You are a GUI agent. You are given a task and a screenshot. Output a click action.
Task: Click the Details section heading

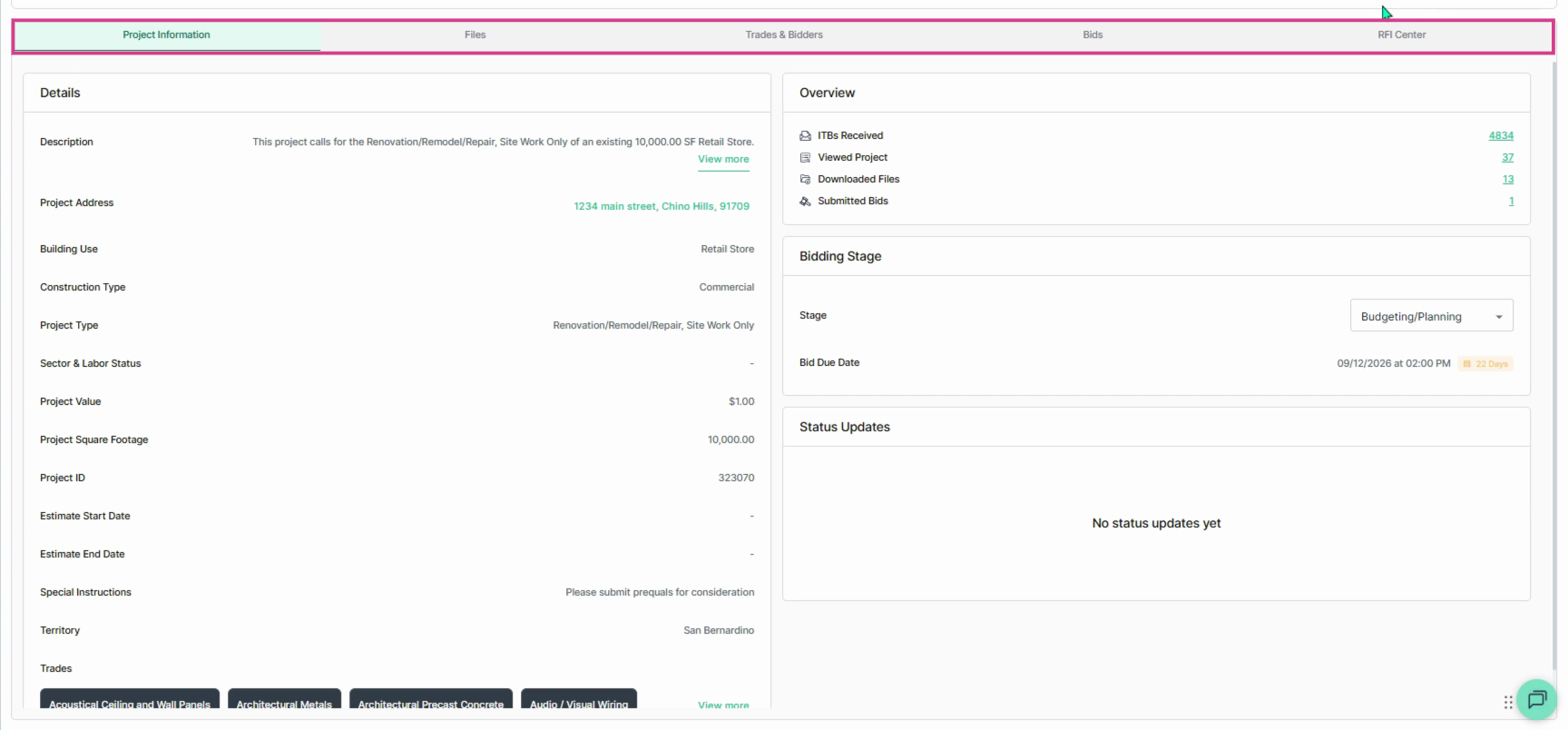[60, 93]
